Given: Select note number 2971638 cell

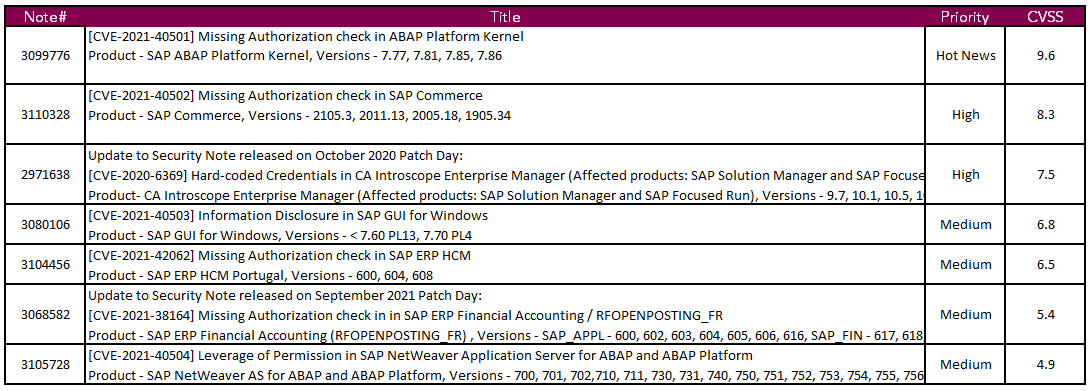Looking at the screenshot, I should (45, 175).
